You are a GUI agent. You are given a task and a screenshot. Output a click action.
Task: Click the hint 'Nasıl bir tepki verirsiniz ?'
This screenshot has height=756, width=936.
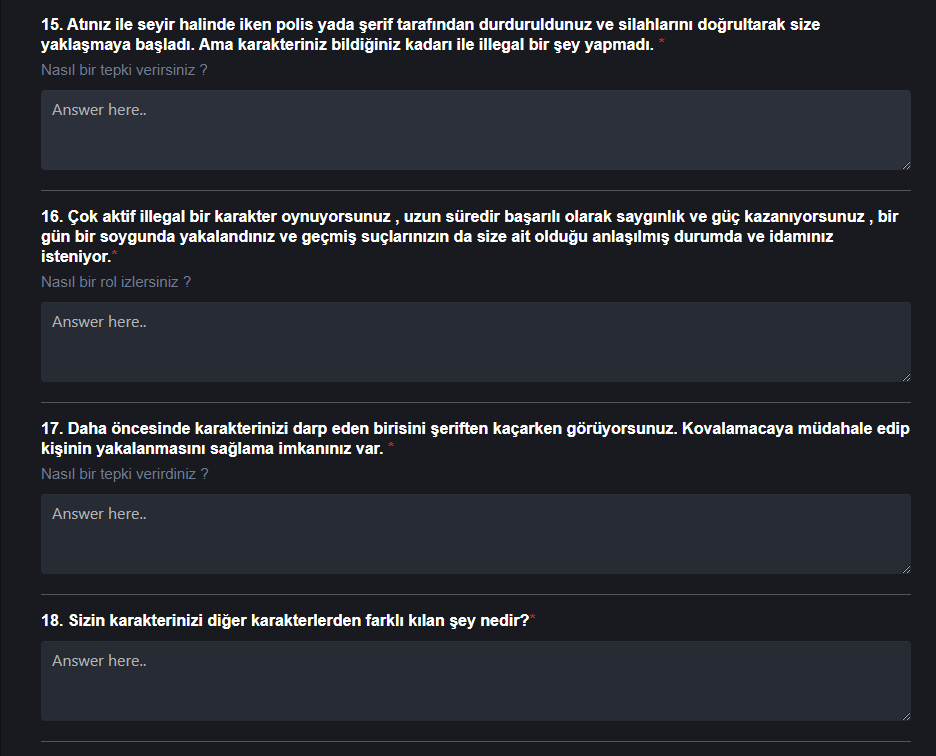(x=124, y=70)
